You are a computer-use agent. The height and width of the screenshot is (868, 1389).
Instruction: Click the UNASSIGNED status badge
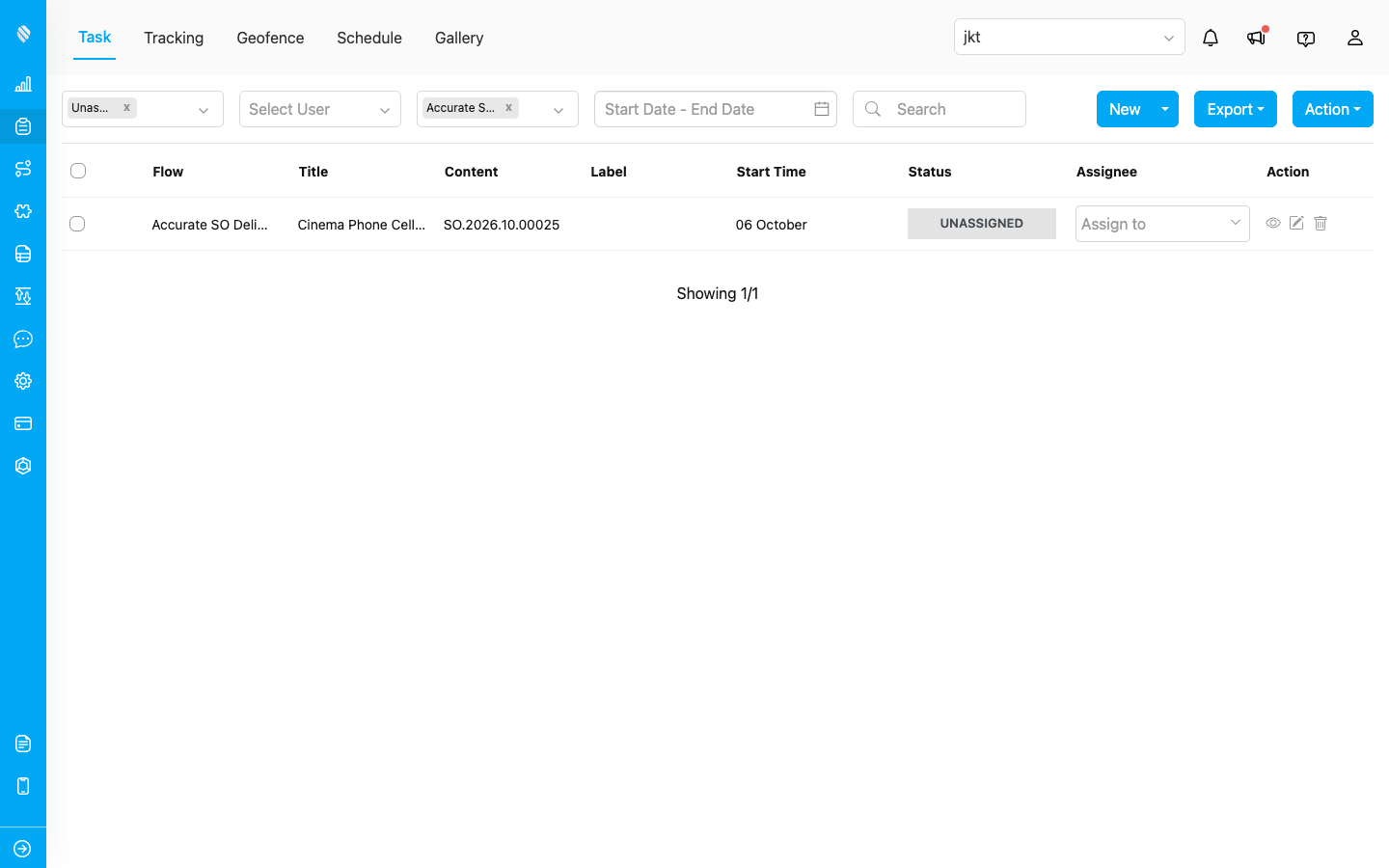point(982,224)
